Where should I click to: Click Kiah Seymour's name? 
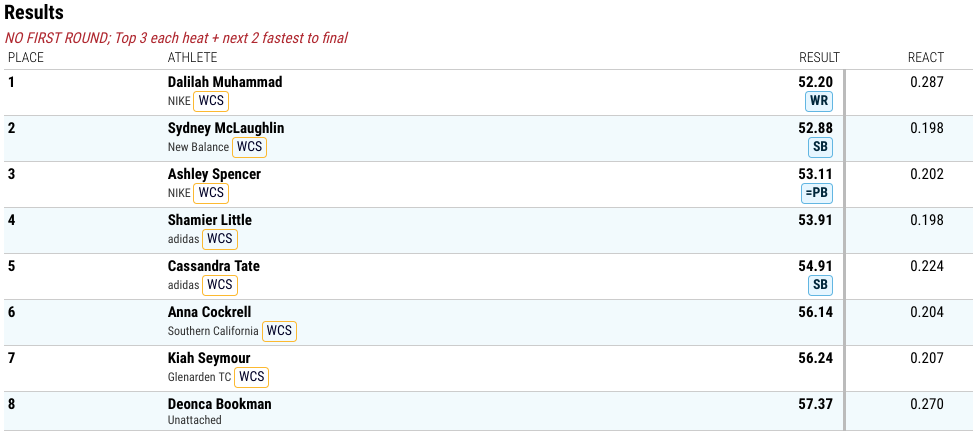pyautogui.click(x=208, y=358)
